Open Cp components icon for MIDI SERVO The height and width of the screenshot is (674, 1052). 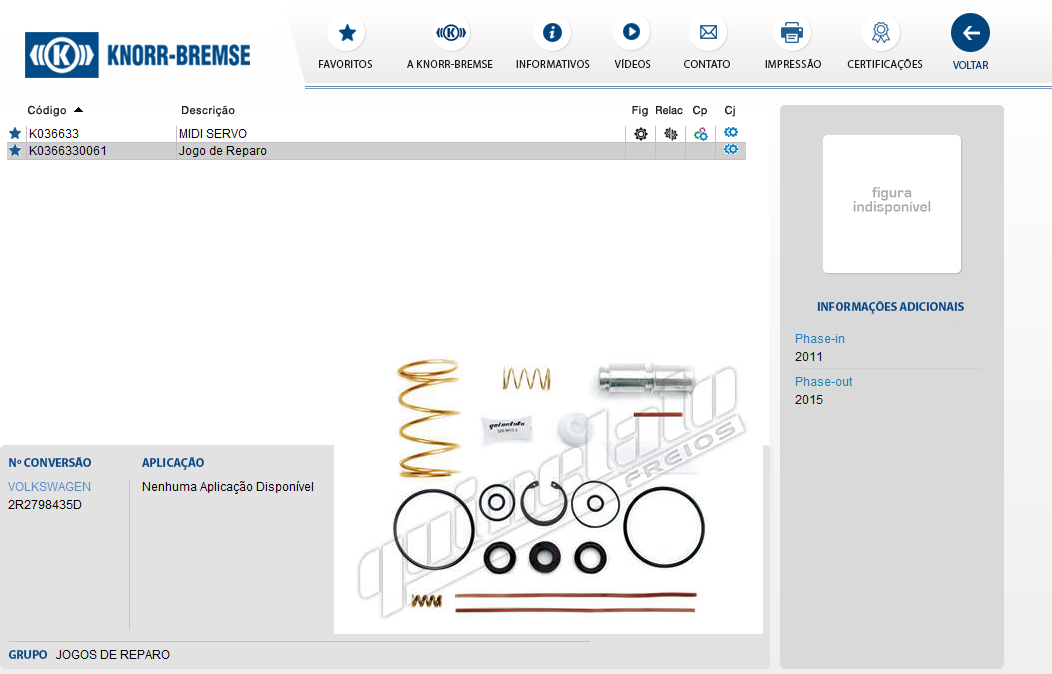[700, 134]
